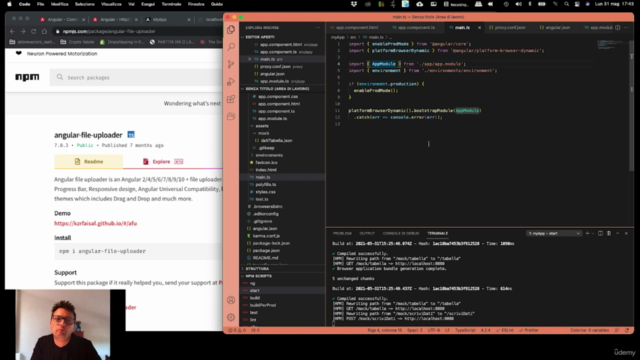Click the TypeScript badge next to angular-file-uploader

click(x=131, y=135)
